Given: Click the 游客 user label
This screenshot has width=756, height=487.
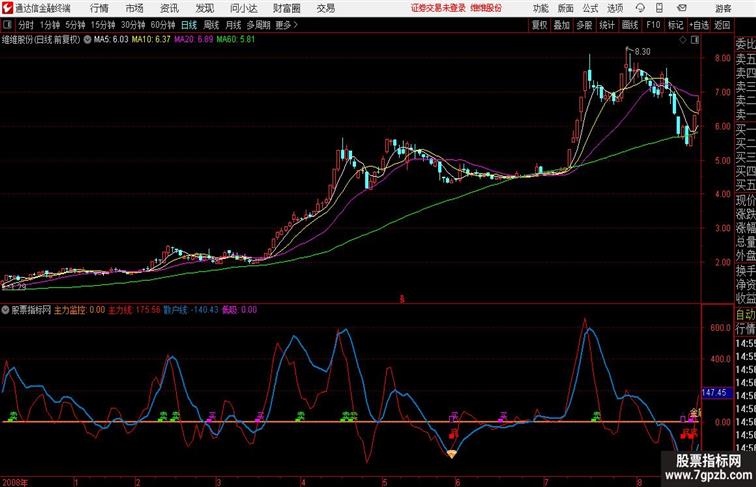Looking at the screenshot, I should pos(723,8).
